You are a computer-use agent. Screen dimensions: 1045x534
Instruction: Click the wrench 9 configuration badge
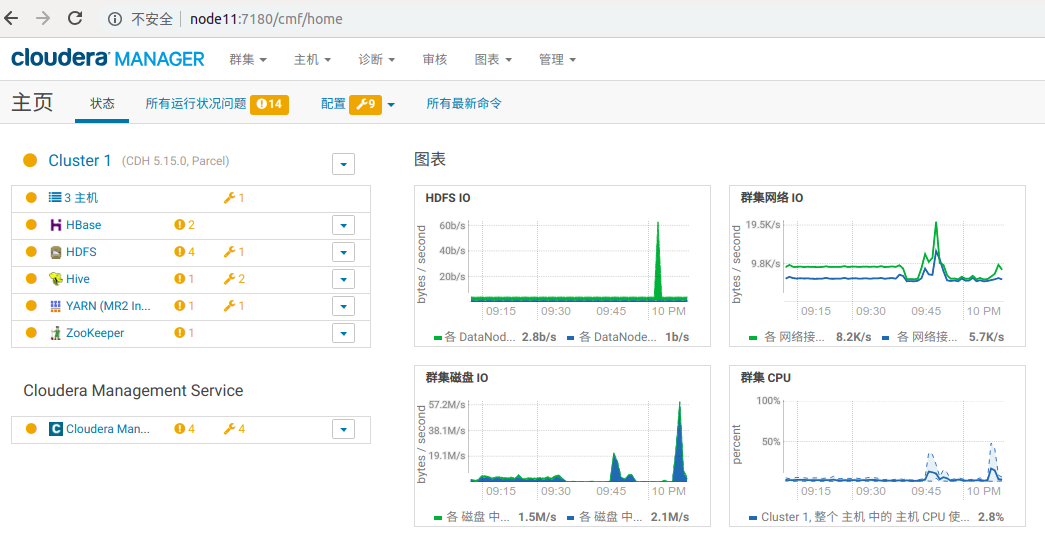[365, 104]
